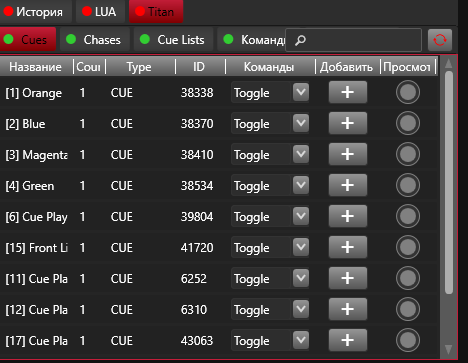Viewport: 468px width, 363px height.
Task: Toggle preview circle for [11] Cue Pla
Action: pyautogui.click(x=408, y=278)
